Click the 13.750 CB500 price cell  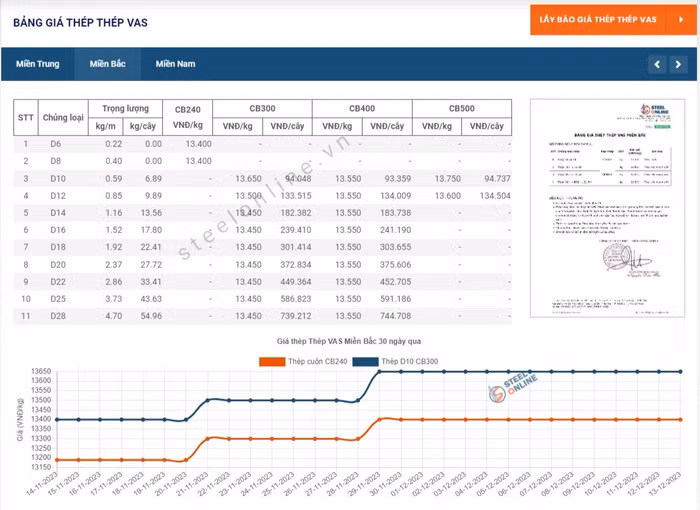(x=448, y=179)
